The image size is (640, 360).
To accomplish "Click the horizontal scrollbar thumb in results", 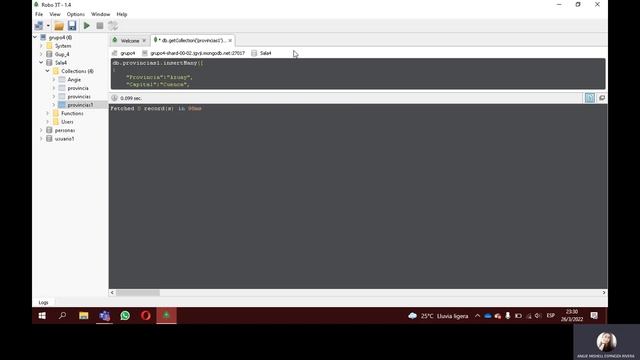I will [138, 293].
